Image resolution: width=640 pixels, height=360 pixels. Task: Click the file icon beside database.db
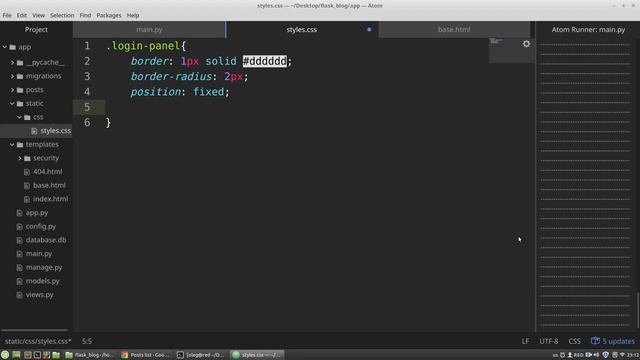pos(19,240)
